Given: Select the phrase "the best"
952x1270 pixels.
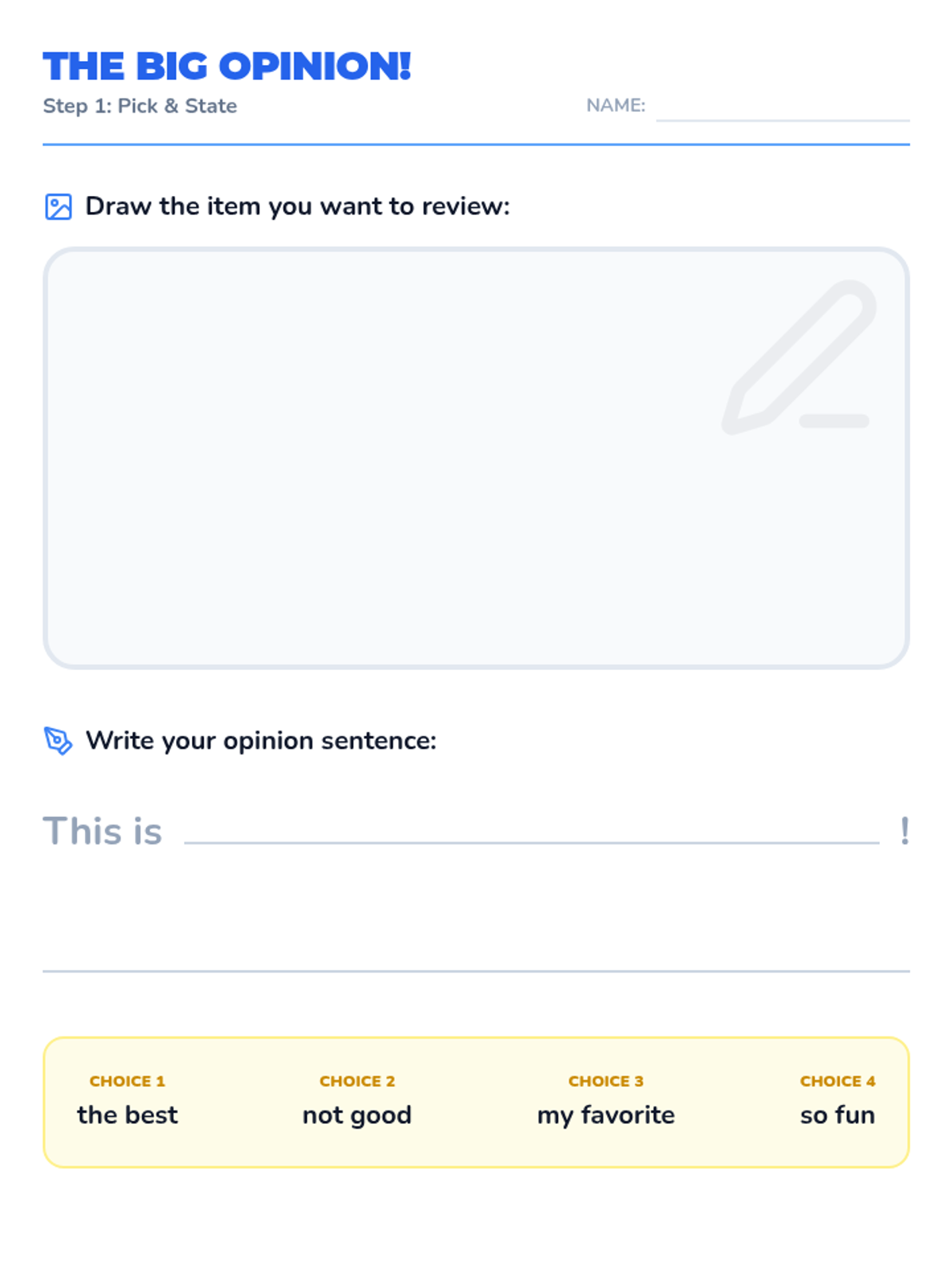Looking at the screenshot, I should point(127,1115).
